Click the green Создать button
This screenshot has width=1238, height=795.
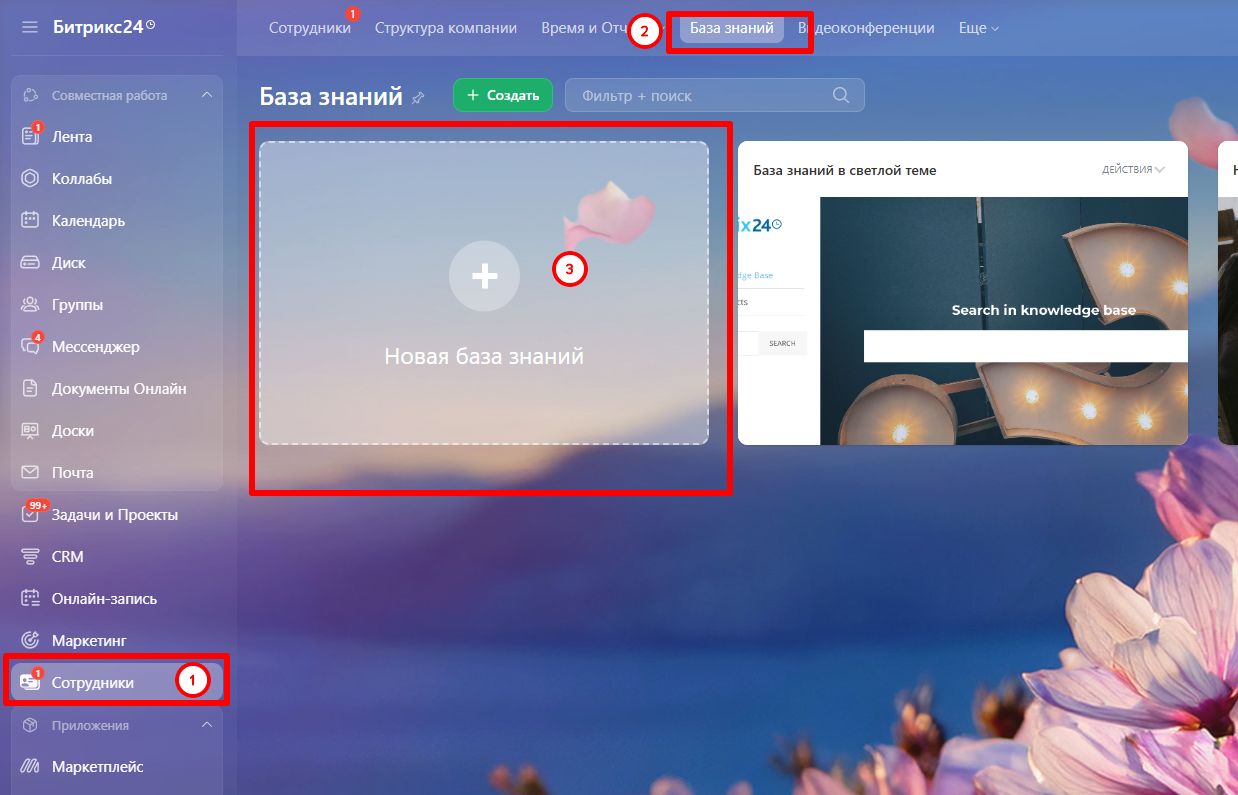pyautogui.click(x=503, y=94)
